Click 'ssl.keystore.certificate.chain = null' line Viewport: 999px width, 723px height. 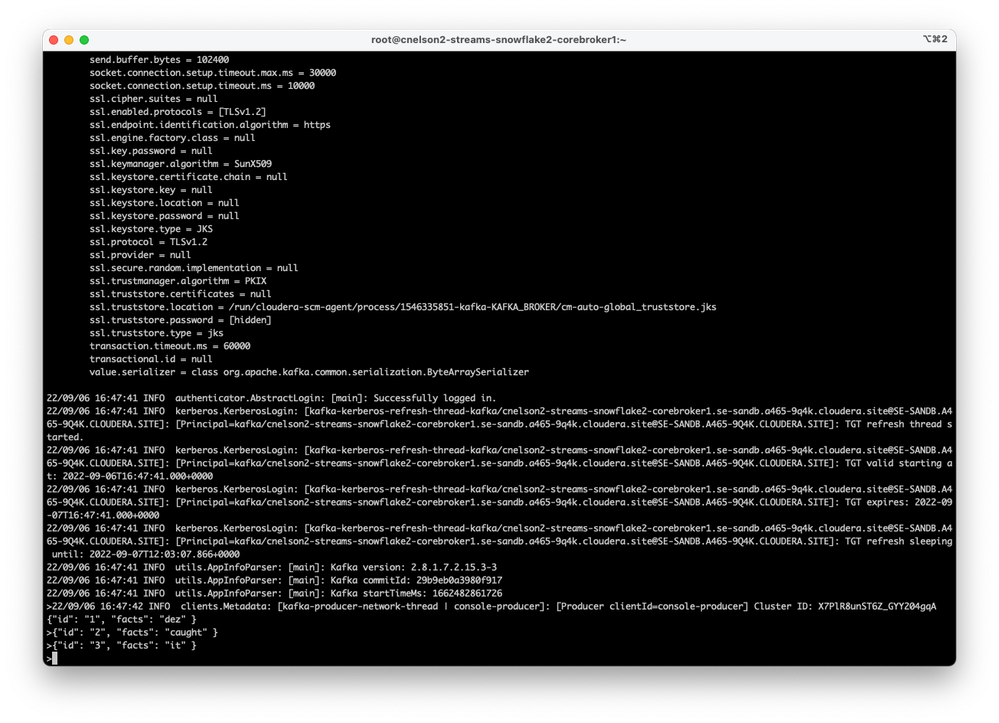coord(188,177)
